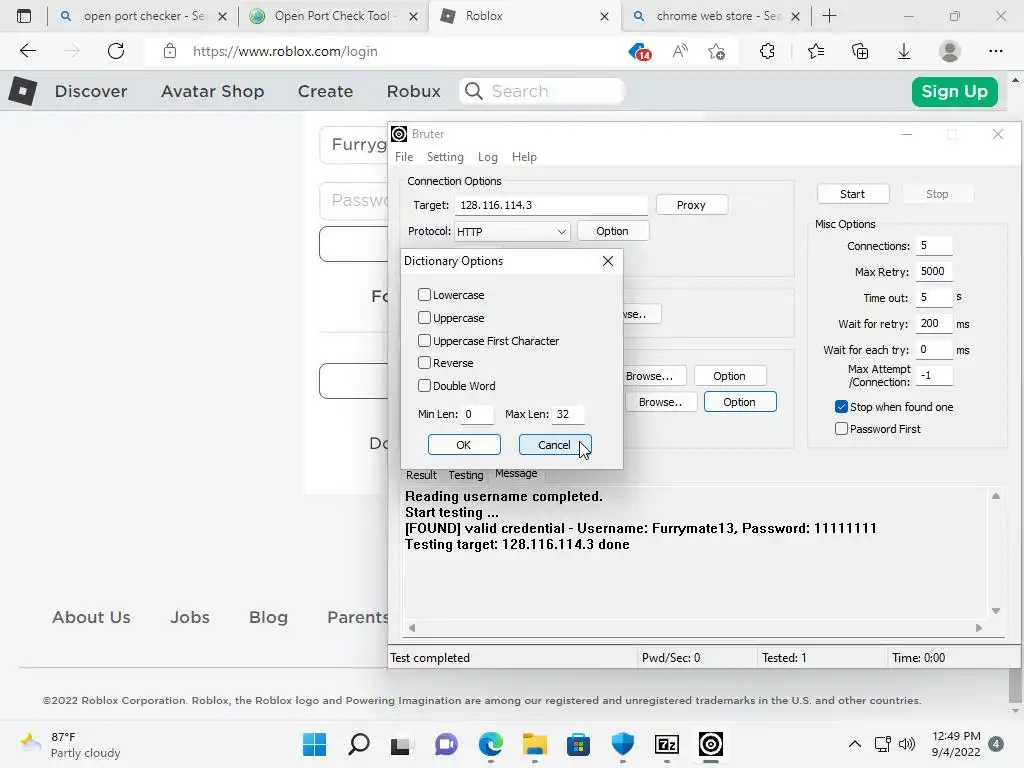The height and width of the screenshot is (768, 1024).
Task: Open the Extensions puzzle piece icon
Action: (767, 51)
